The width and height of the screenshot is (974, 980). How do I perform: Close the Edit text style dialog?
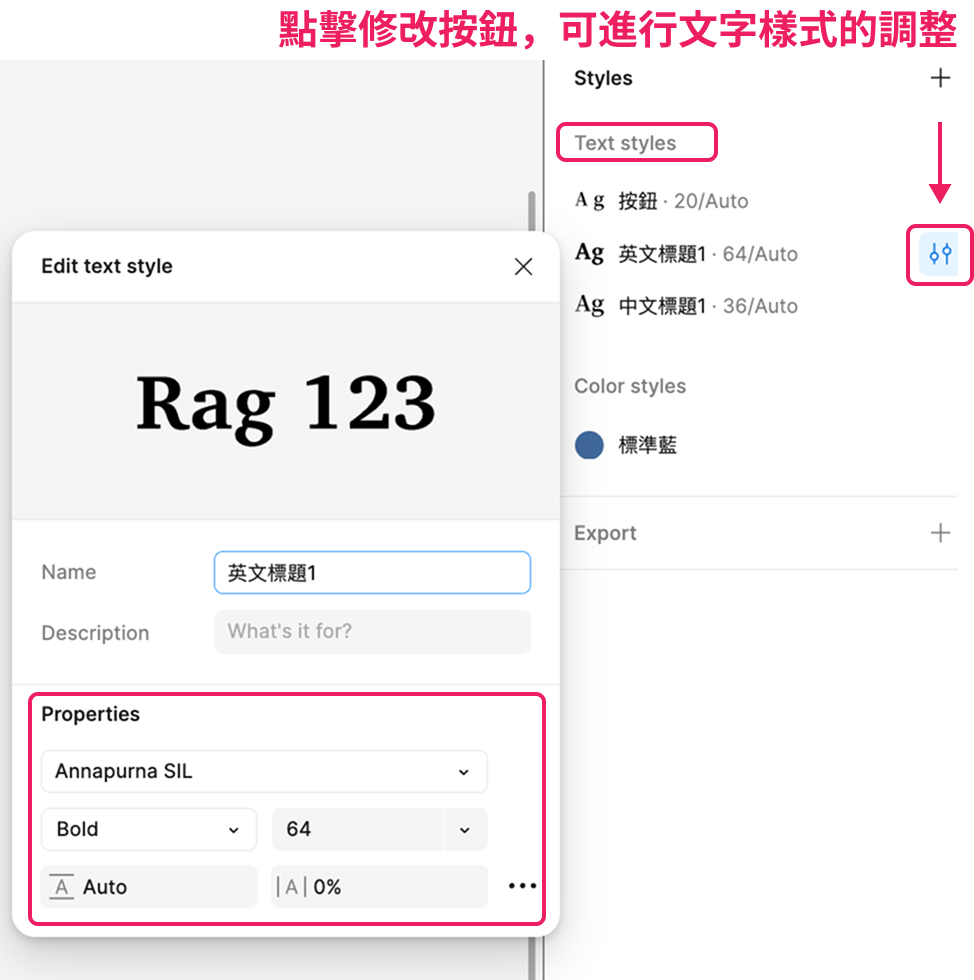click(523, 266)
